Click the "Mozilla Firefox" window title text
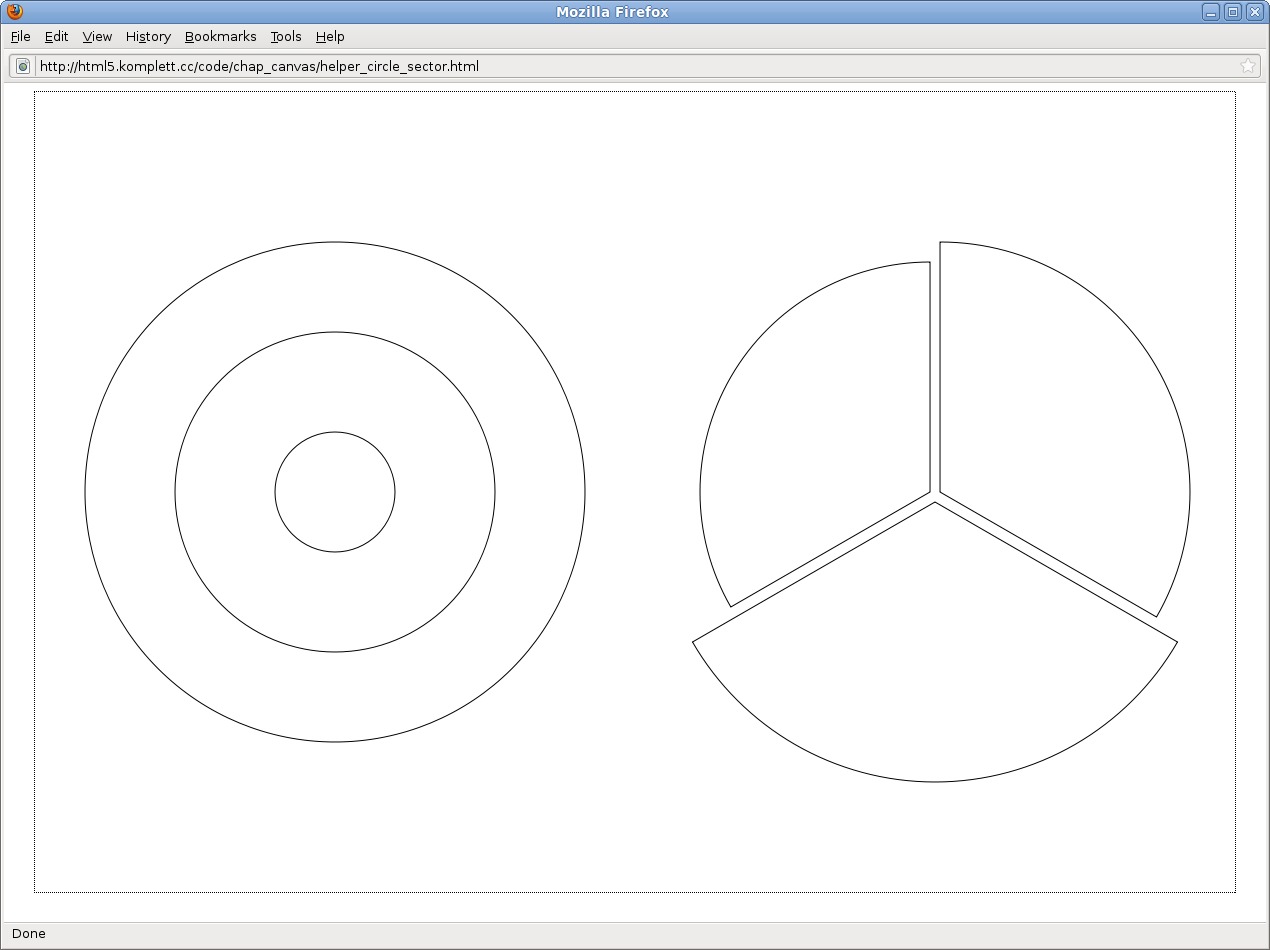 [612, 12]
